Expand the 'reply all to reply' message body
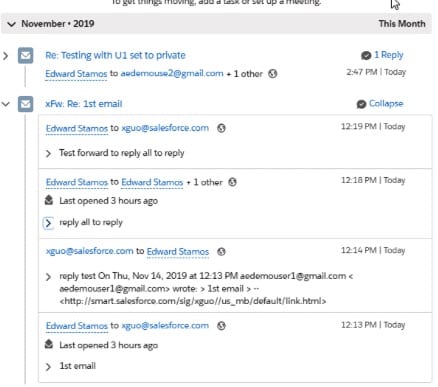The width and height of the screenshot is (438, 387). pos(48,223)
